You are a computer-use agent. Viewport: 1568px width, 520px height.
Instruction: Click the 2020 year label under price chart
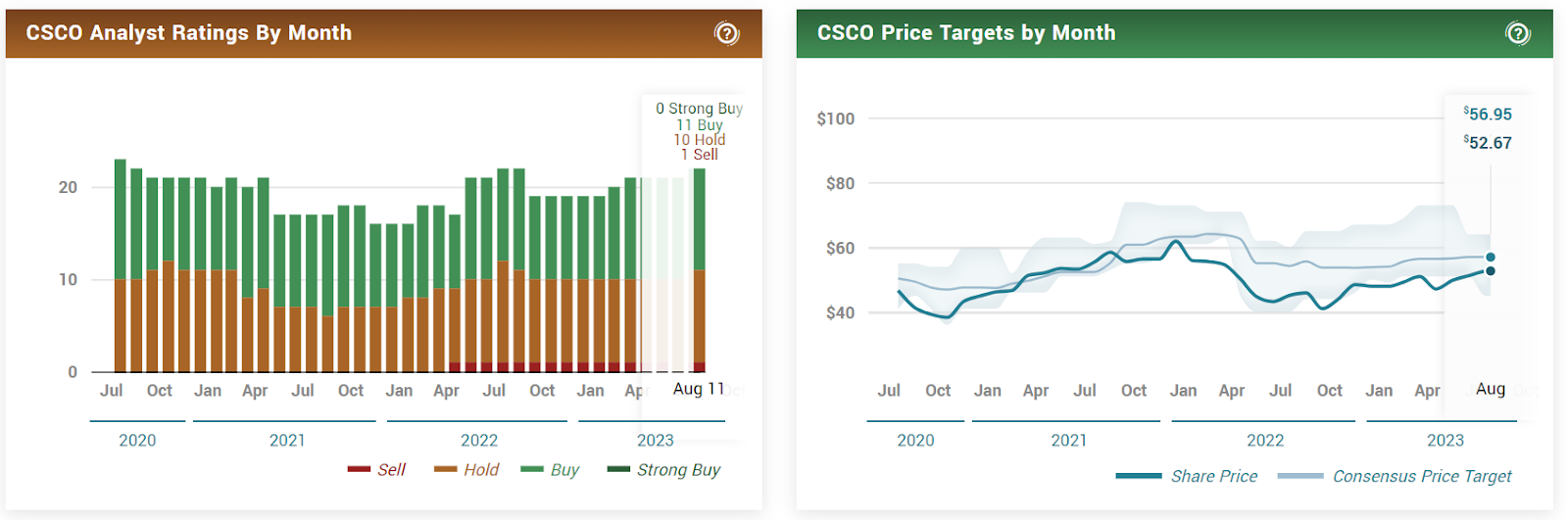tap(915, 441)
